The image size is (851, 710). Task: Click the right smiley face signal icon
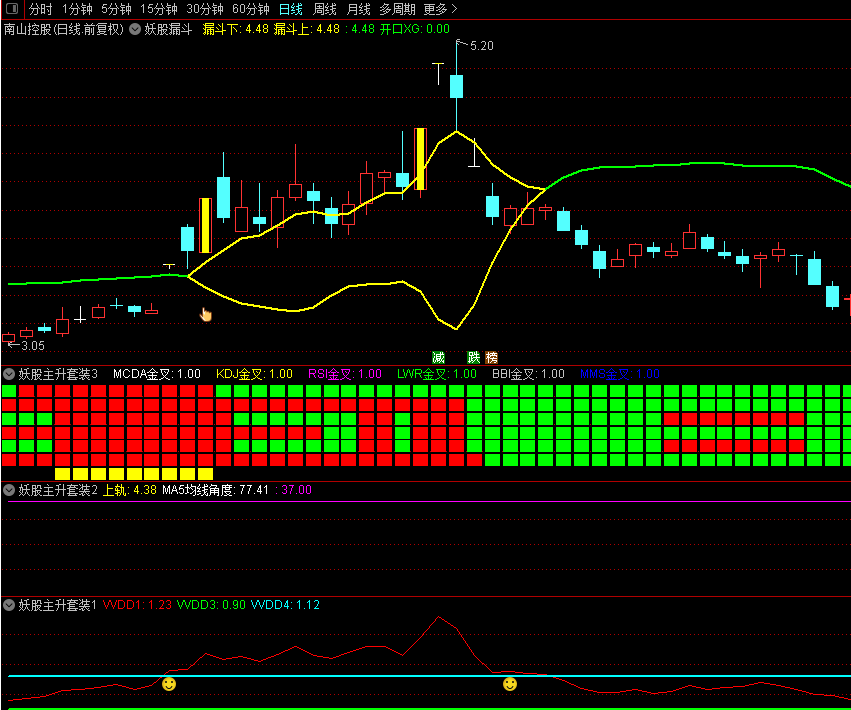click(510, 684)
